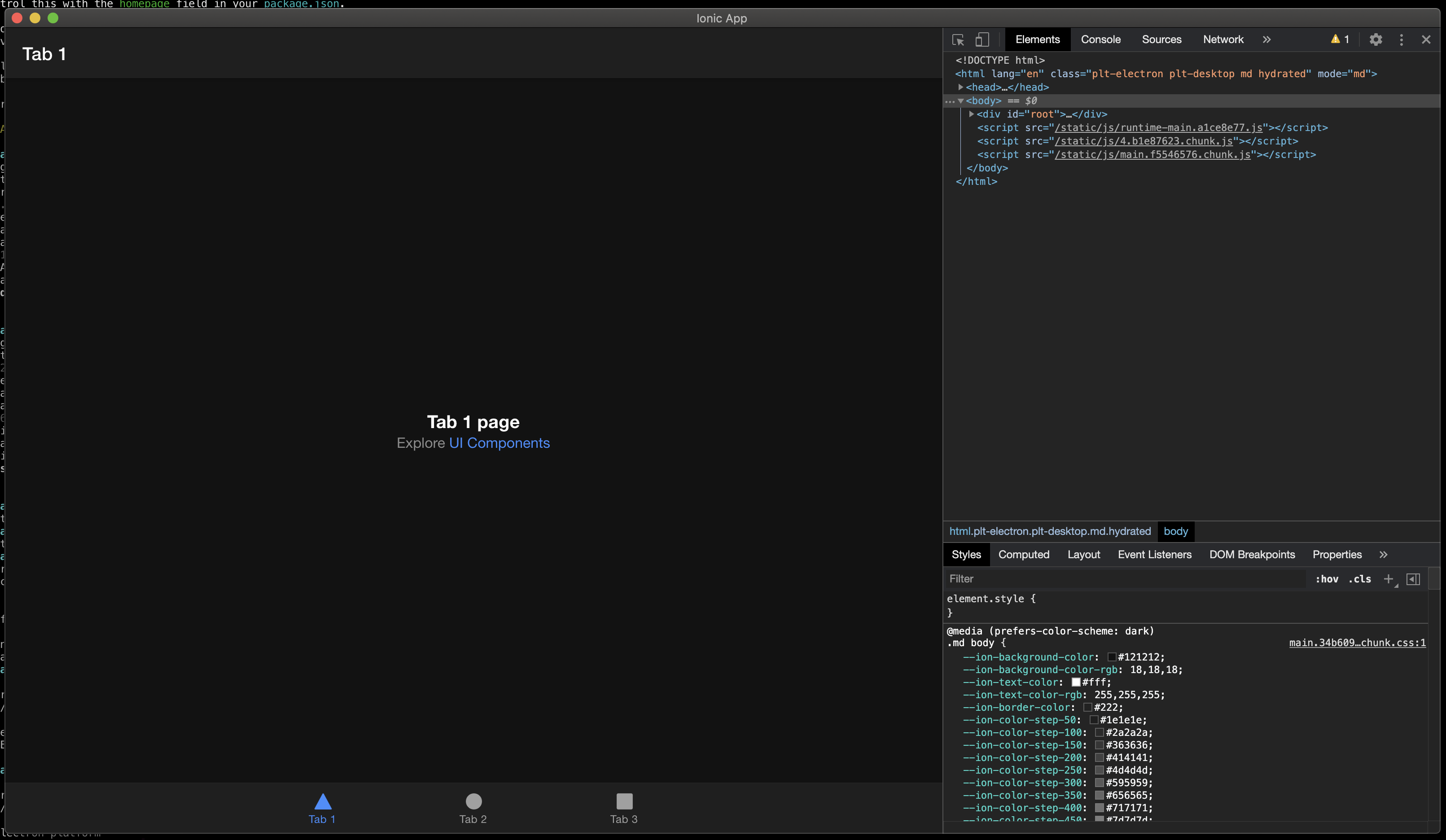
Task: Switch to the Console tab
Action: pos(1100,39)
